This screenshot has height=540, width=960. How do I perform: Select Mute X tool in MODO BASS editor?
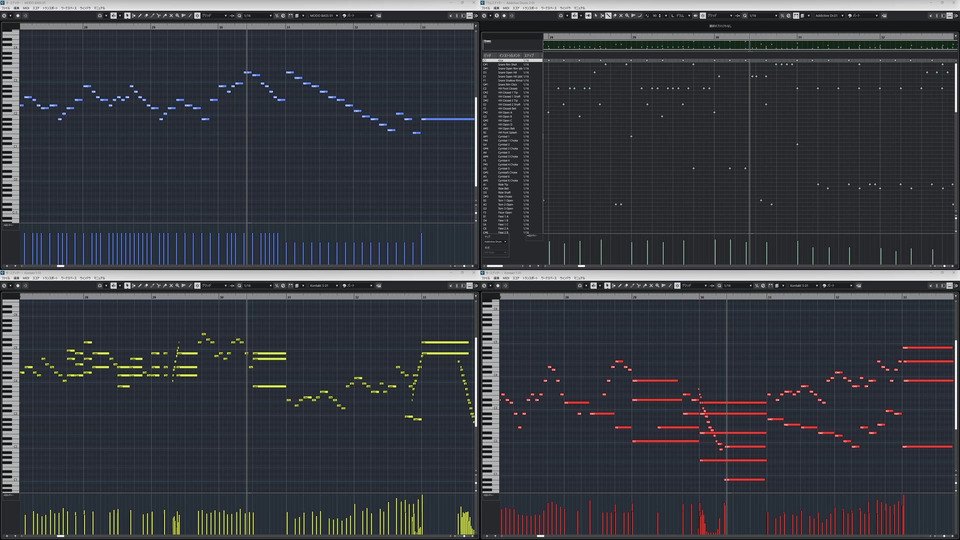171,15
